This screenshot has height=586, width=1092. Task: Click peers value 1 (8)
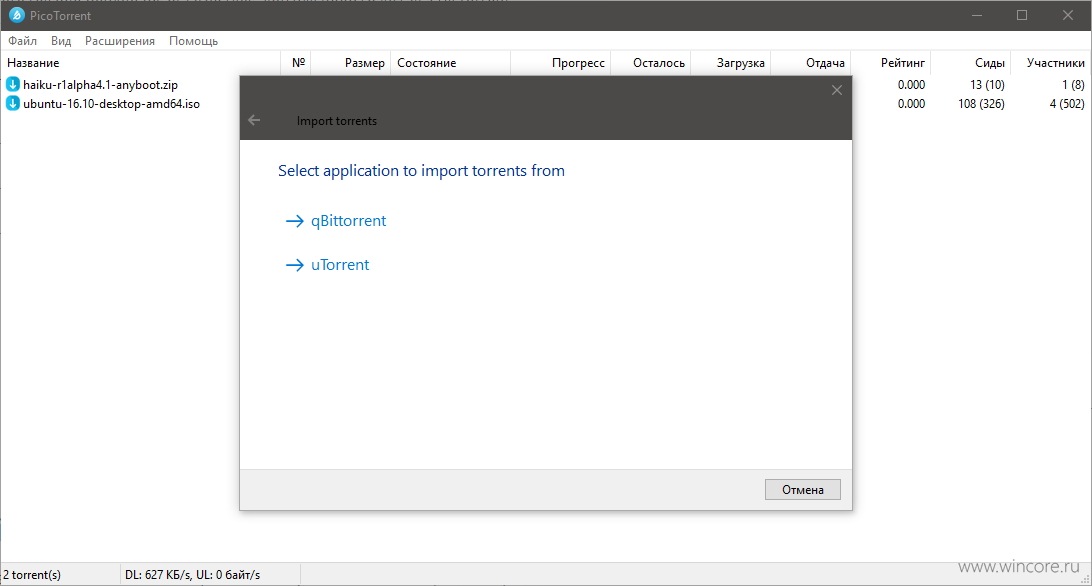pos(1072,84)
